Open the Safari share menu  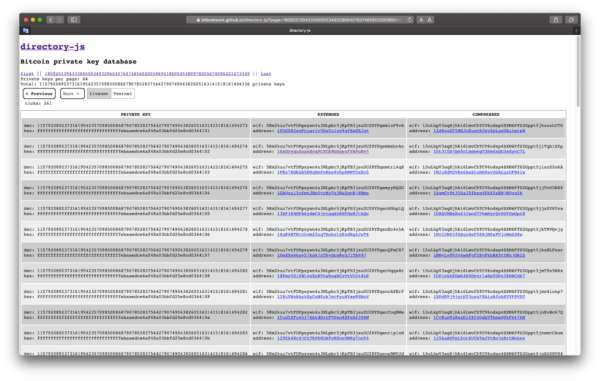tap(556, 20)
